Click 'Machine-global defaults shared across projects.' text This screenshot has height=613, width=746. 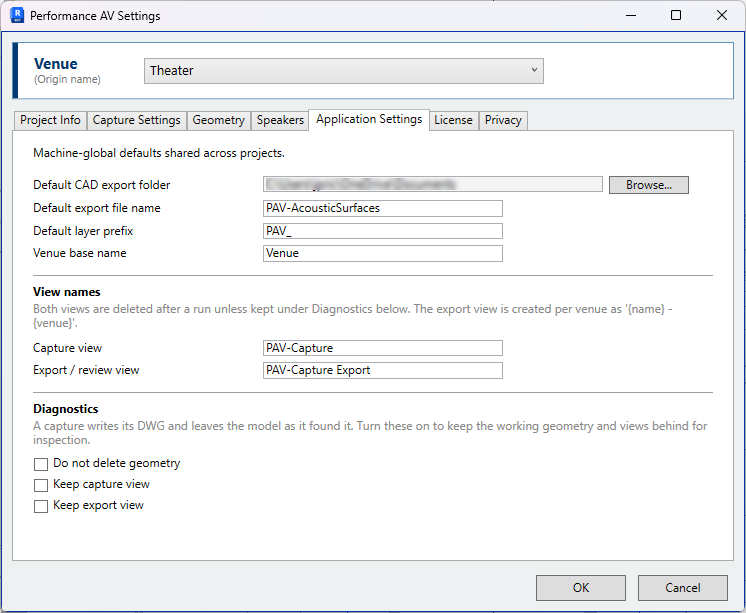point(159,153)
